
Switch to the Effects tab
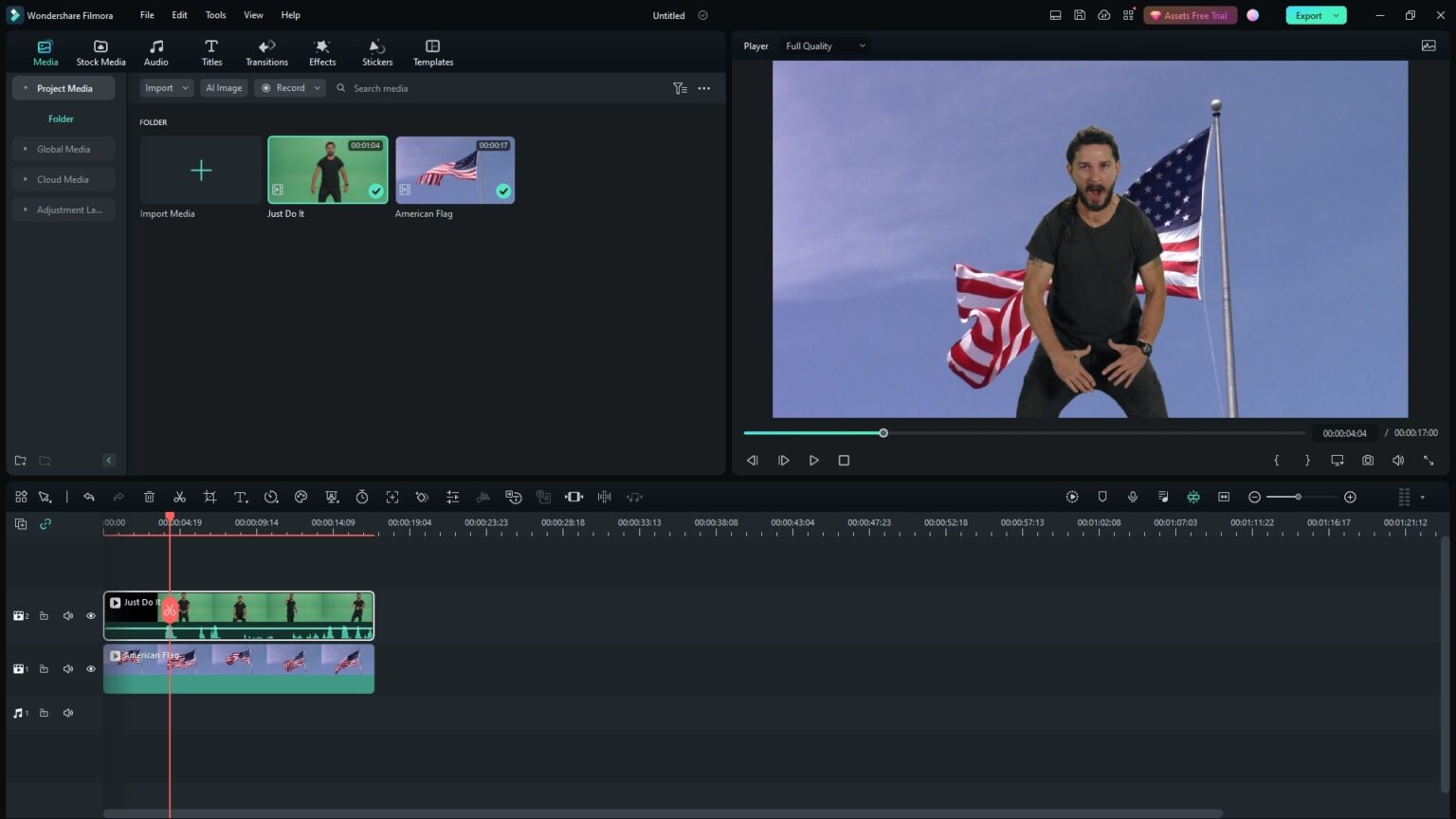[322, 53]
